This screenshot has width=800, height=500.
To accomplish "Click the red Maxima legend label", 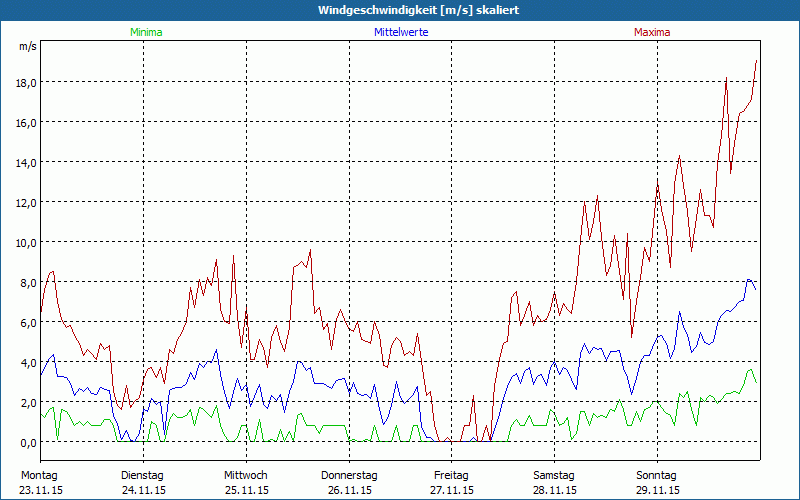I will pos(652,32).
